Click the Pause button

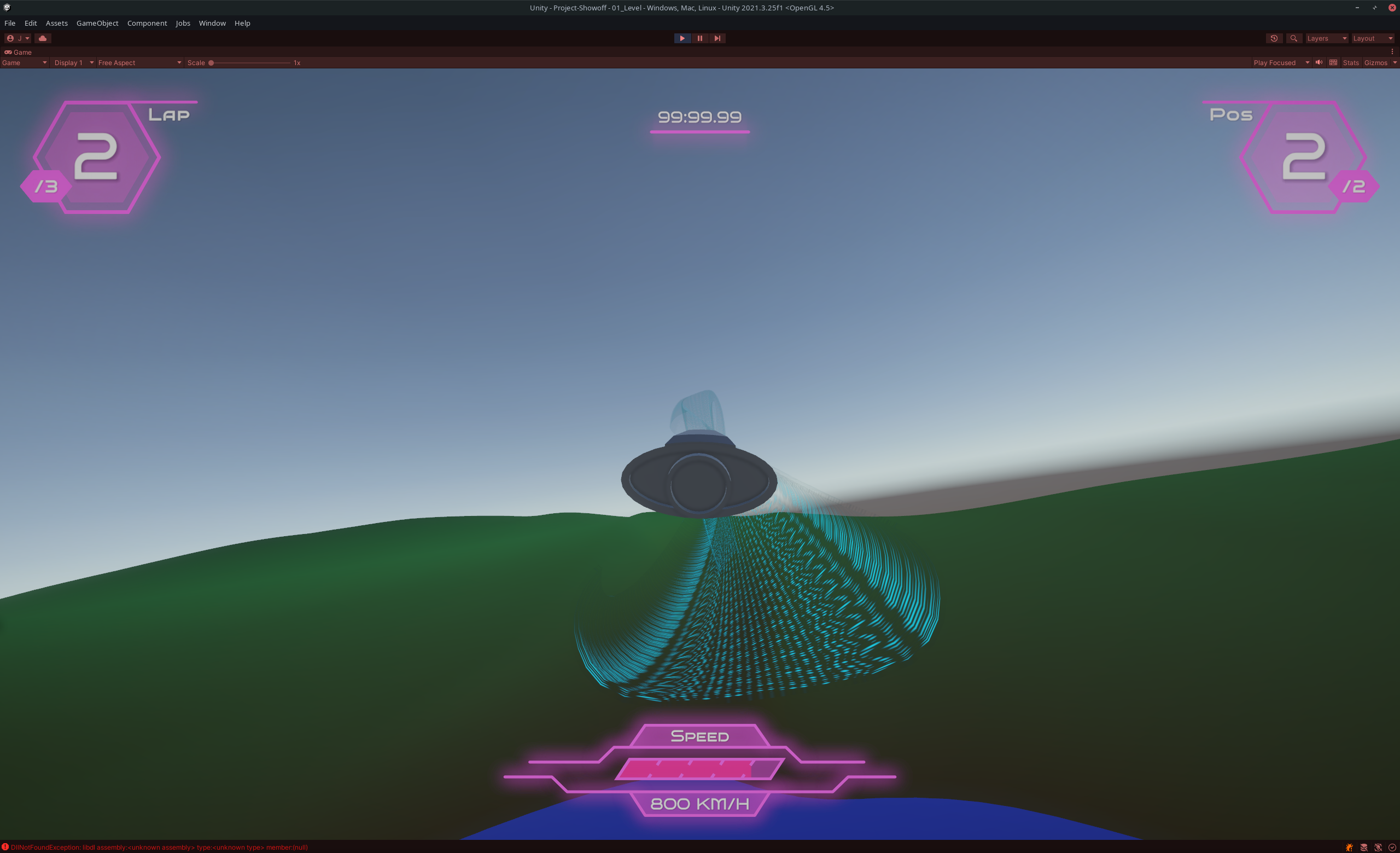699,38
